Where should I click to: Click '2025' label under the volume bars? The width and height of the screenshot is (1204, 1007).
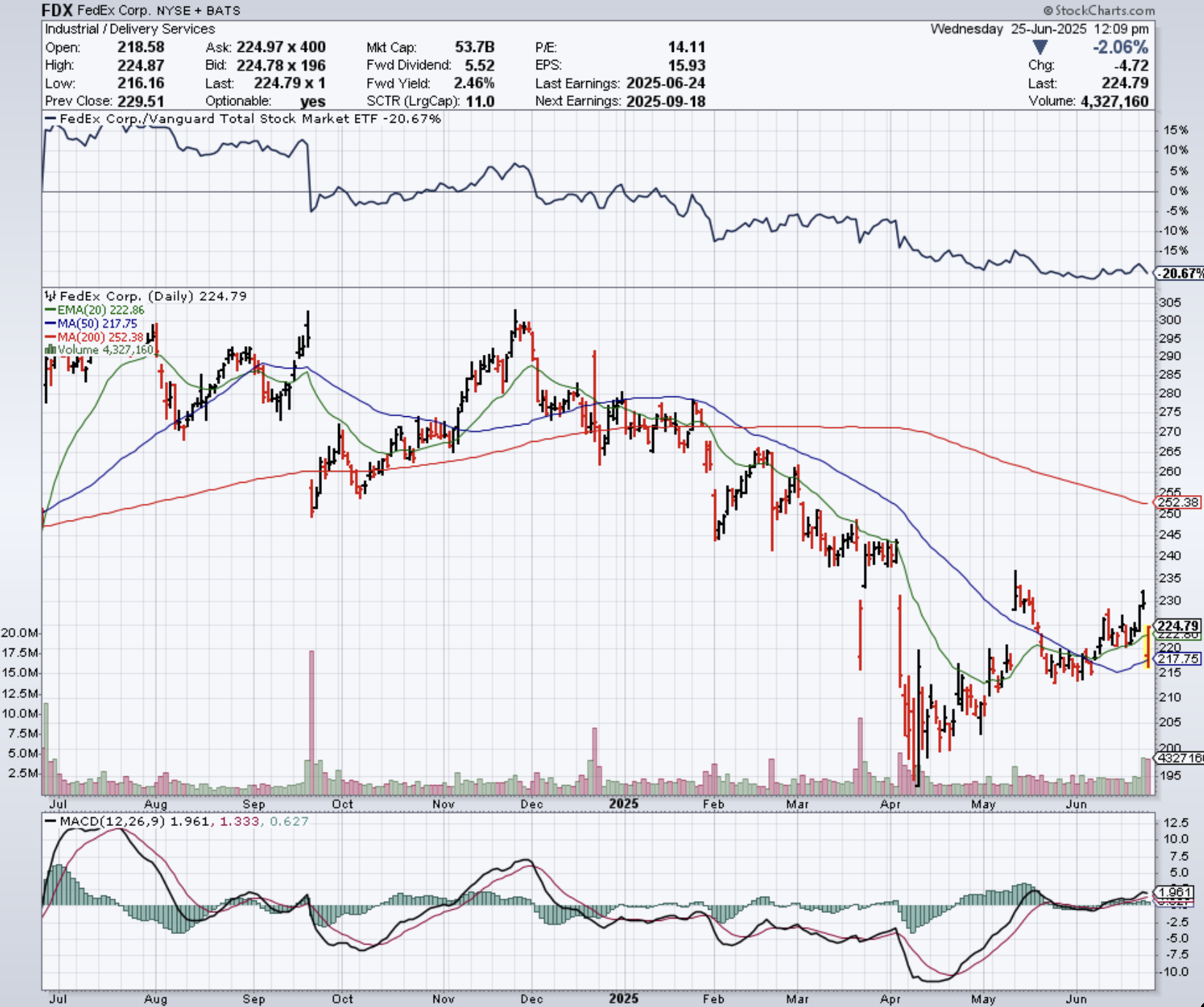point(624,804)
